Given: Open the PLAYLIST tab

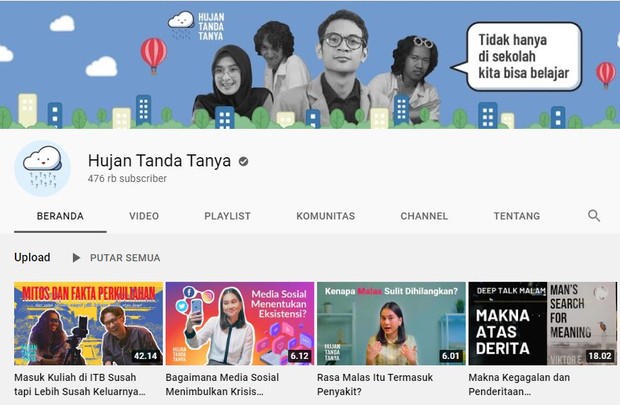Looking at the screenshot, I should click(227, 216).
